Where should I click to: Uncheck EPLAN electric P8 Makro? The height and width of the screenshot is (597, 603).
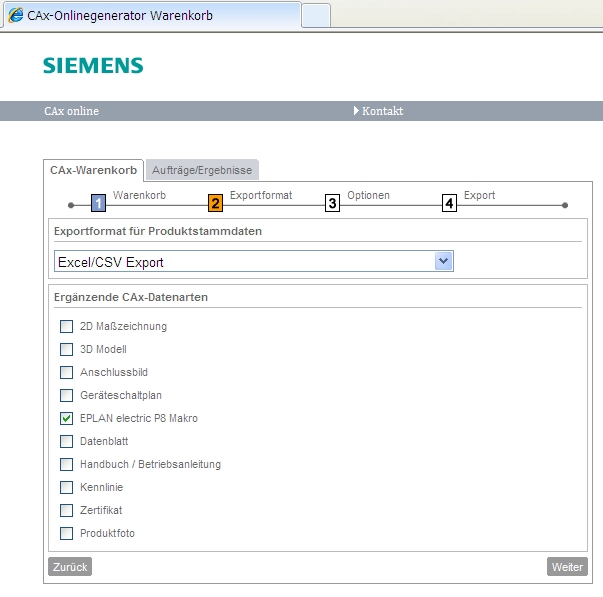[x=67, y=418]
